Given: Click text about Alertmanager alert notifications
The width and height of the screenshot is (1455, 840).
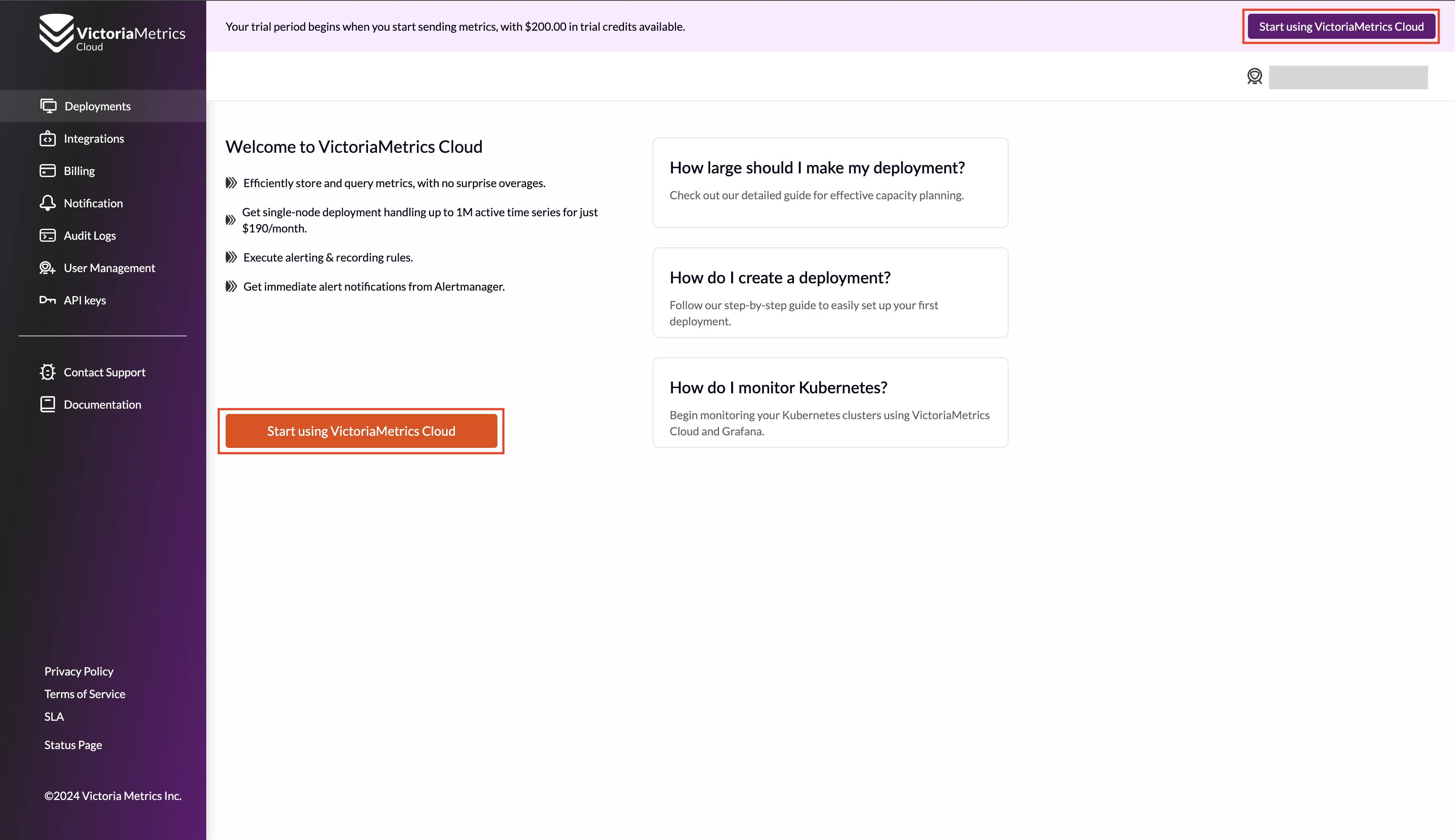Looking at the screenshot, I should point(374,287).
